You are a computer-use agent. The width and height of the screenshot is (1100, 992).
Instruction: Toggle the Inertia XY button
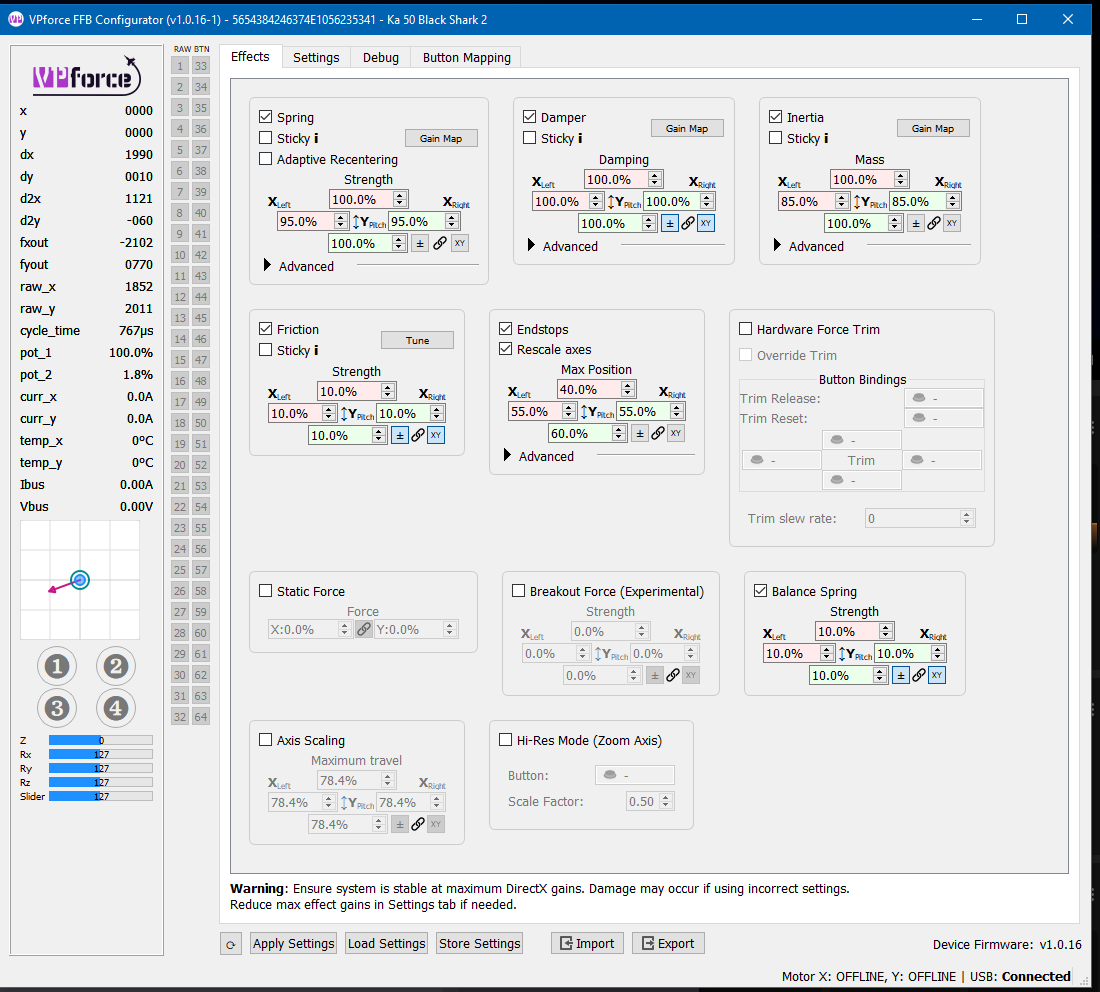pyautogui.click(x=951, y=224)
